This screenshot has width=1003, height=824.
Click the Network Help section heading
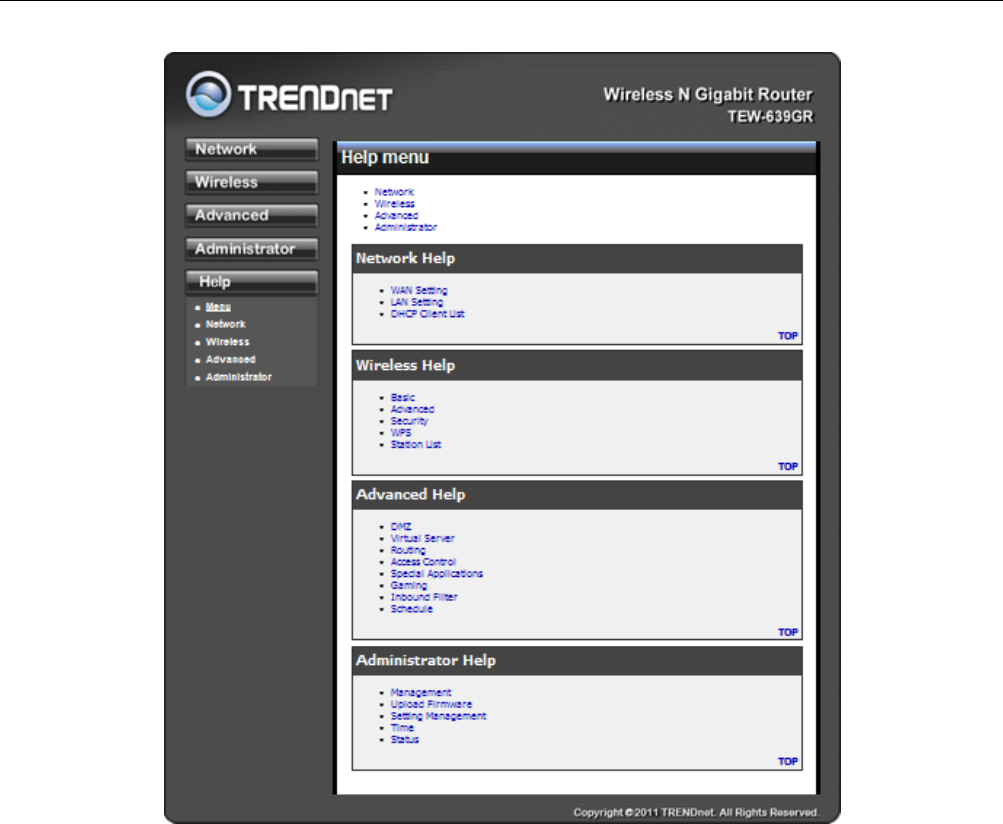click(406, 258)
